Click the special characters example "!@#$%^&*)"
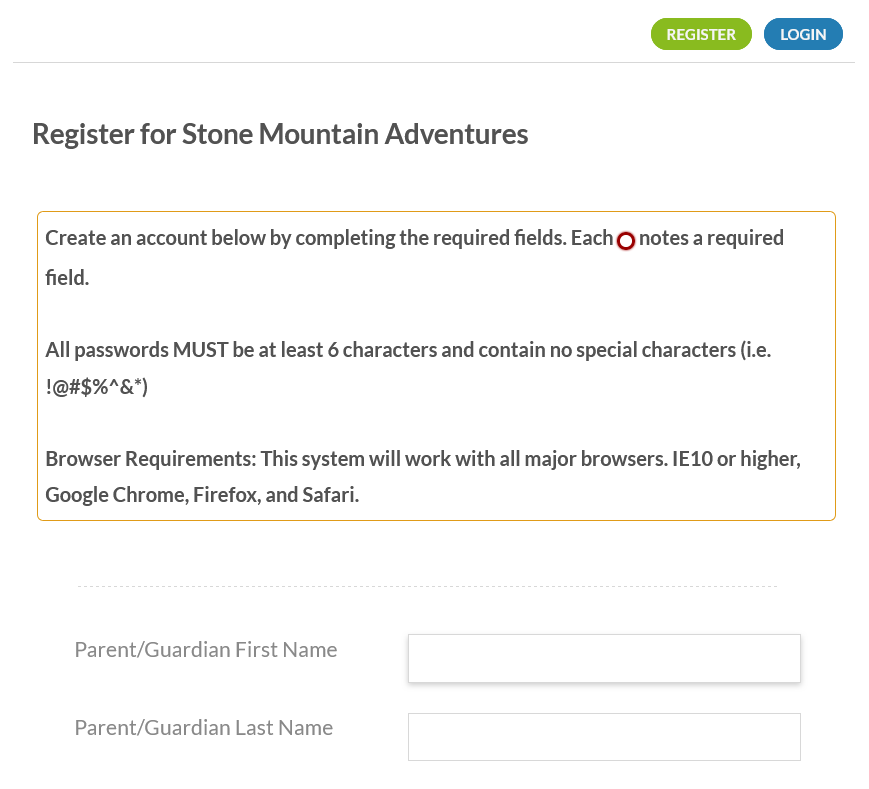Viewport: 869px width, 789px height. tap(97, 388)
